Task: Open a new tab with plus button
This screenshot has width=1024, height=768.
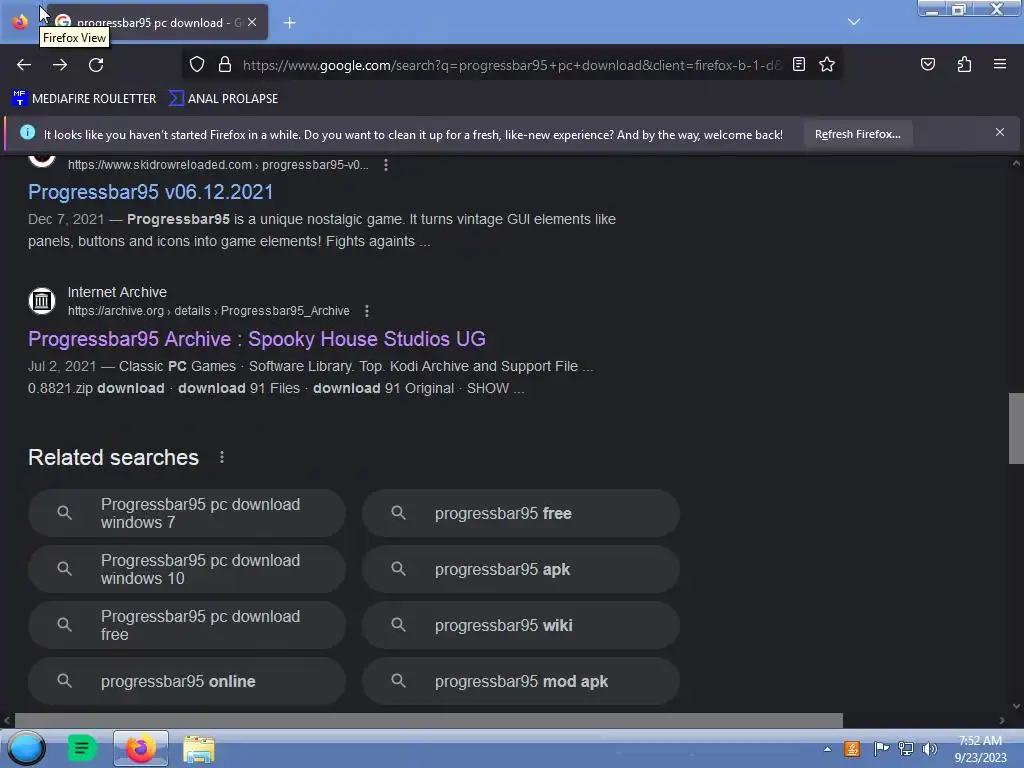Action: (289, 23)
